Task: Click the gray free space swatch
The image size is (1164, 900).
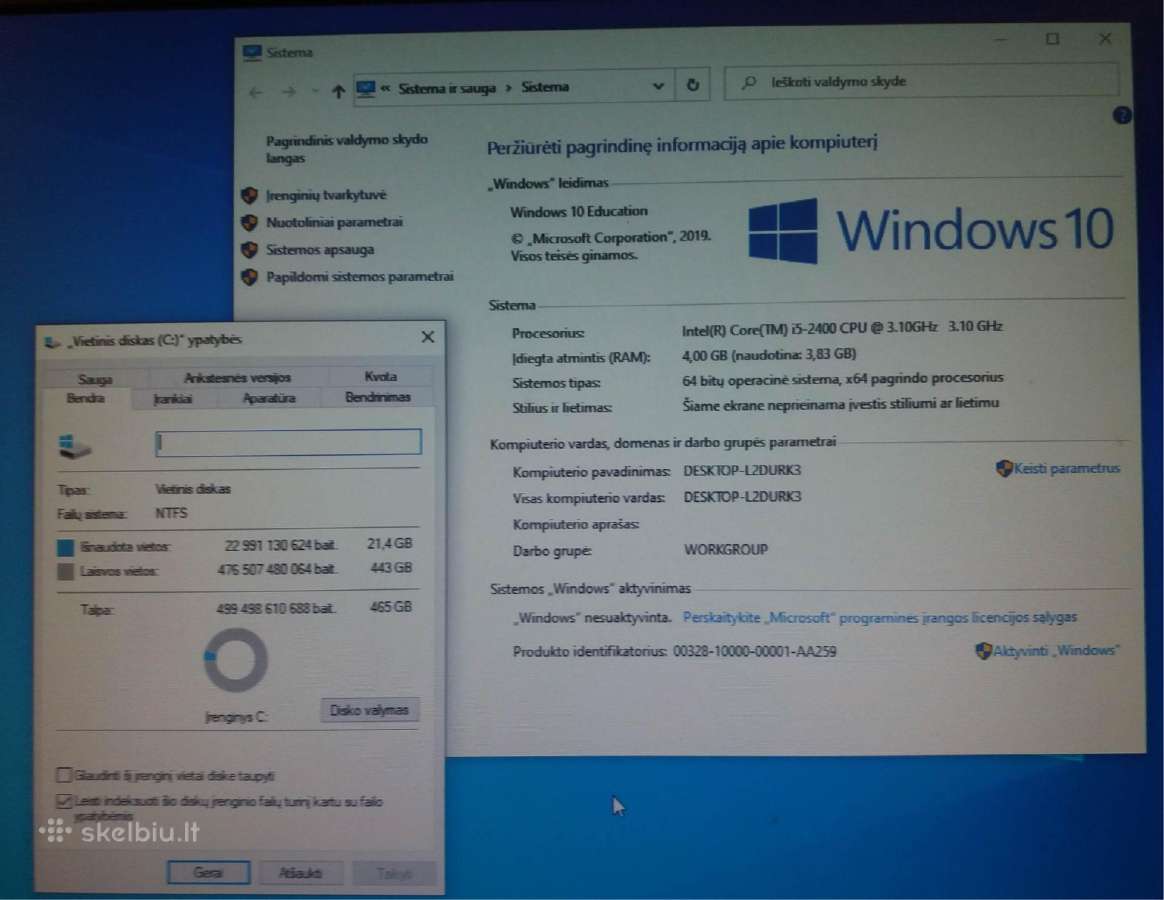Action: (x=65, y=572)
